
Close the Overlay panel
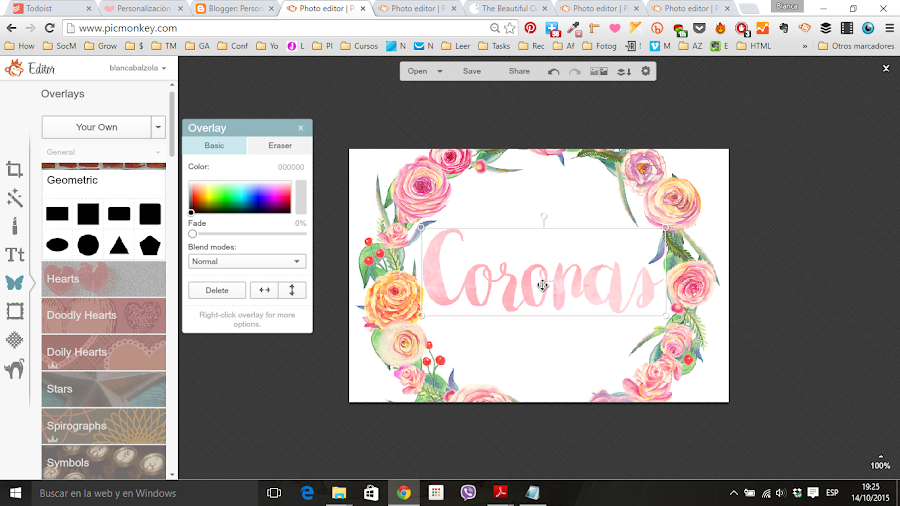coord(301,128)
